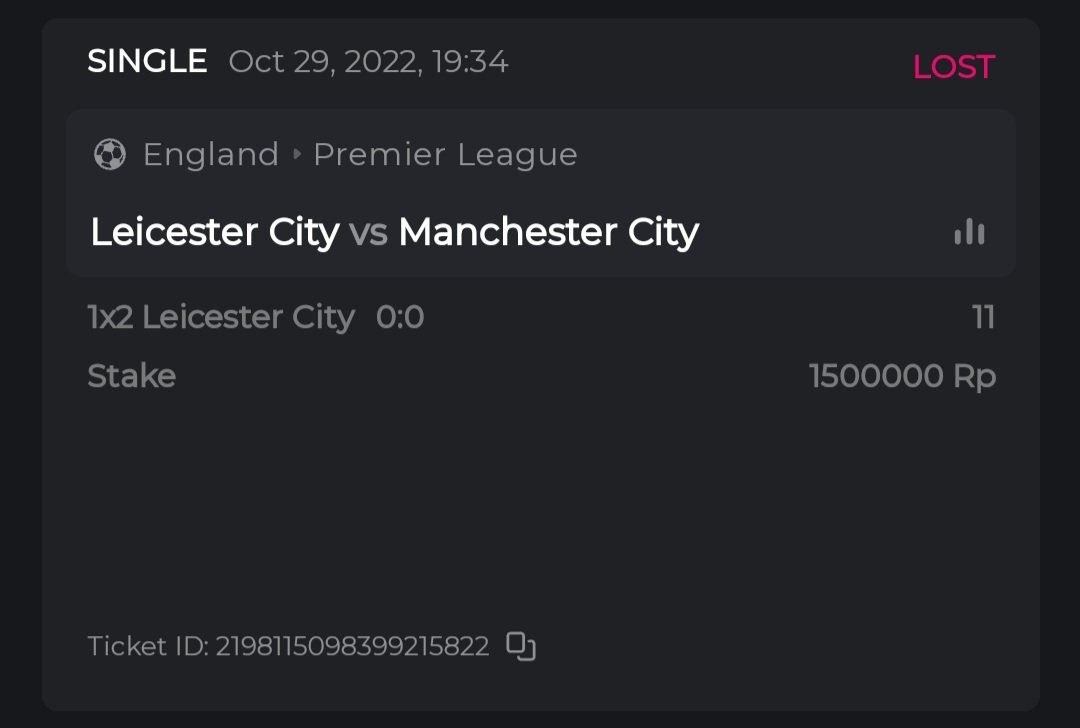Click the 19:34 time in the header
The width and height of the screenshot is (1080, 728).
tap(470, 62)
